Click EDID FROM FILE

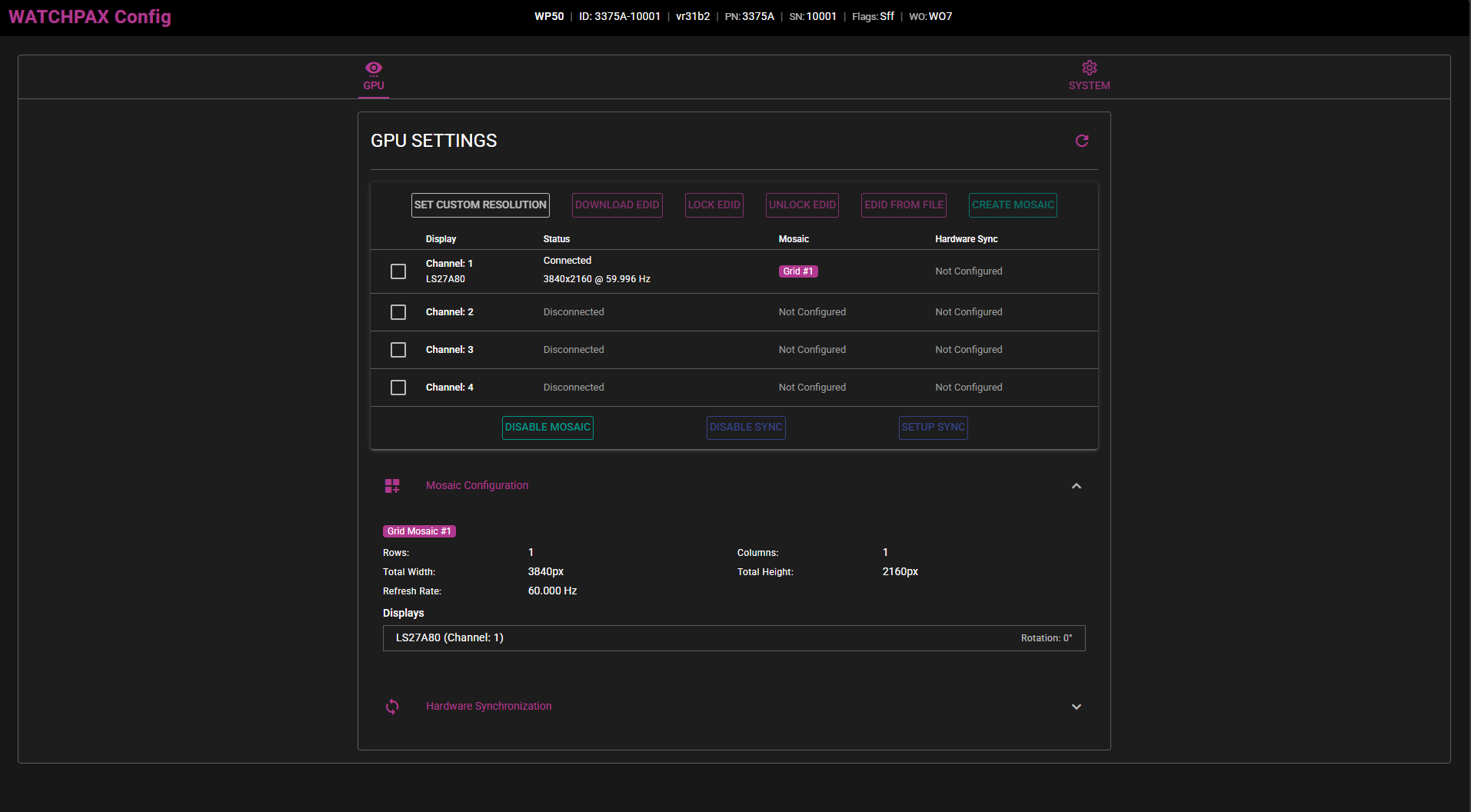pos(903,205)
